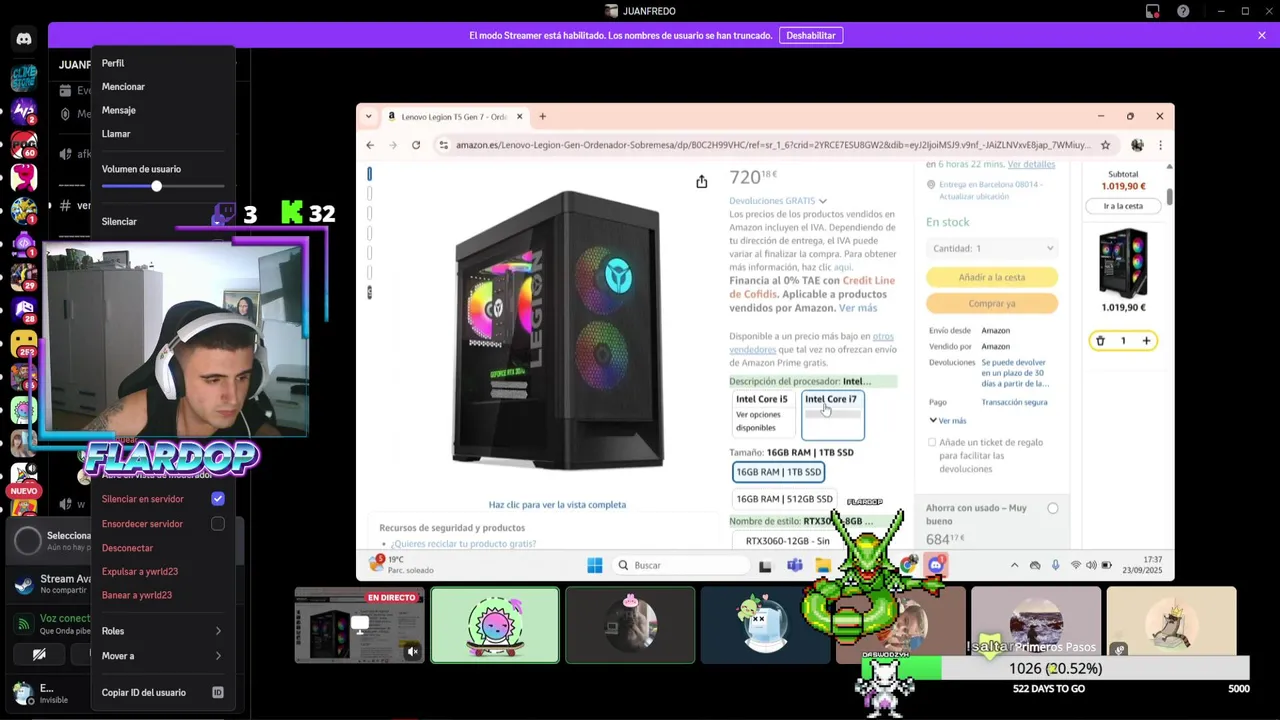
Task: Click the amazon.es address bar
Action: [773, 145]
